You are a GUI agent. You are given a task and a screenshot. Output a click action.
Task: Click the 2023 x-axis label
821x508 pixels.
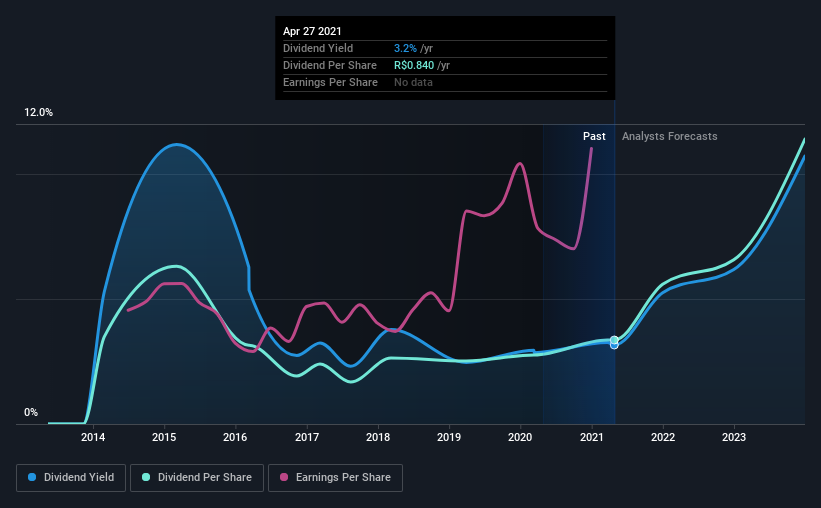(734, 437)
